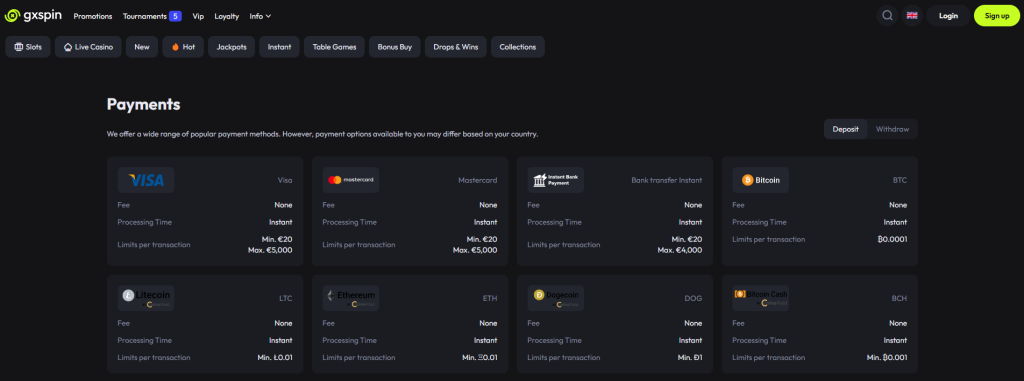This screenshot has height=381, width=1024.
Task: Expand the Info dropdown menu
Action: (x=261, y=16)
